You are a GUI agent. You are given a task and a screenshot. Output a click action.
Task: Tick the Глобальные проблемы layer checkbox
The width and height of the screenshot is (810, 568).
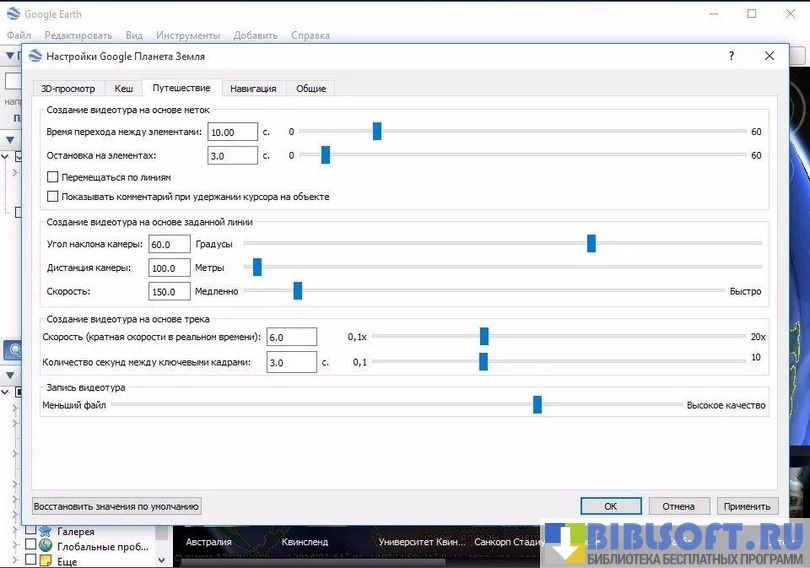tap(30, 545)
